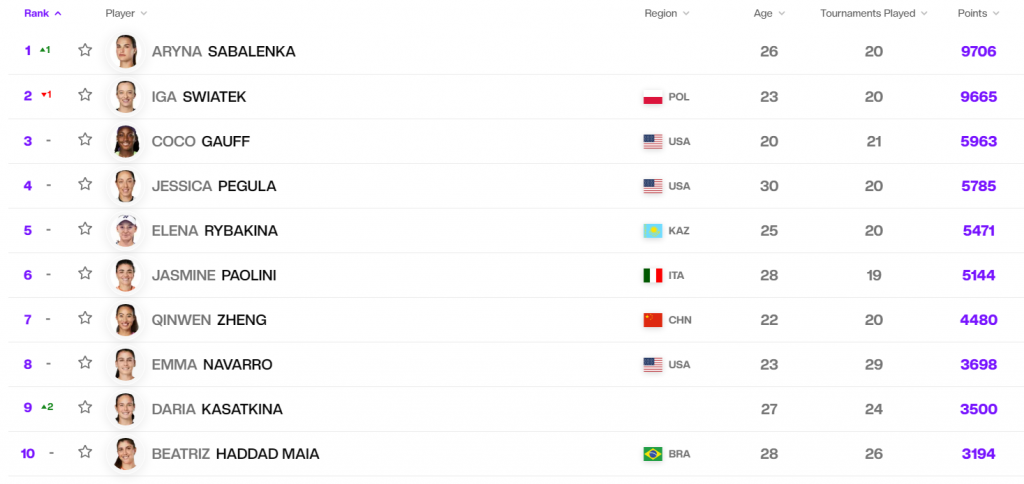Click Qinwen Zheng's player photo
The height and width of the screenshot is (484, 1024).
[125, 320]
